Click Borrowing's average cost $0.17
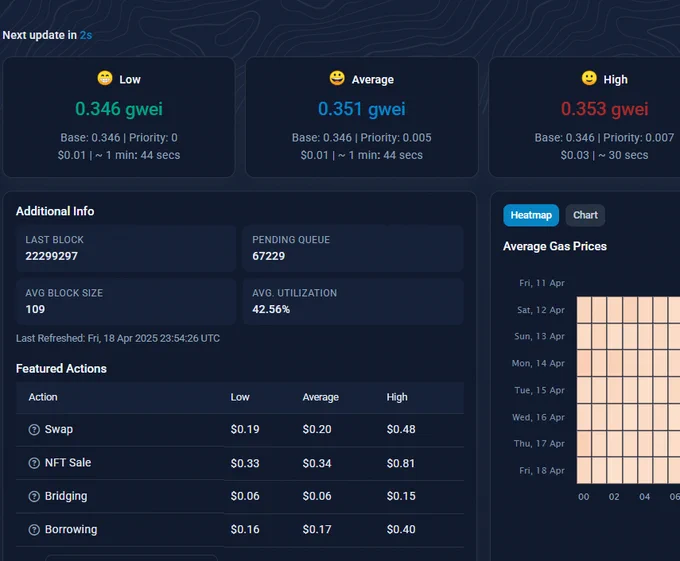Image resolution: width=680 pixels, height=561 pixels. tap(317, 529)
